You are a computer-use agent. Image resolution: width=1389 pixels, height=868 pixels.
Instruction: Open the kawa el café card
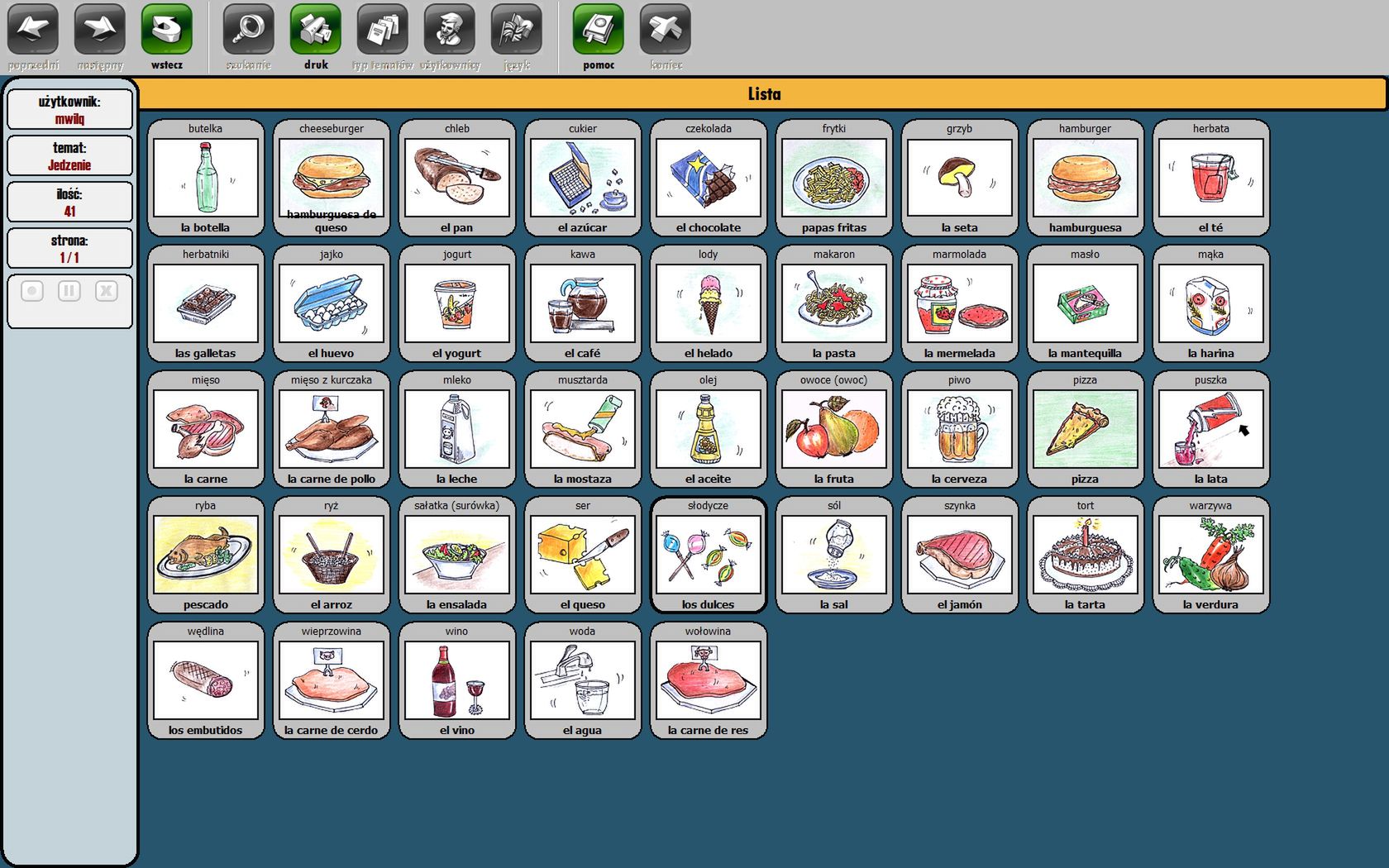583,303
